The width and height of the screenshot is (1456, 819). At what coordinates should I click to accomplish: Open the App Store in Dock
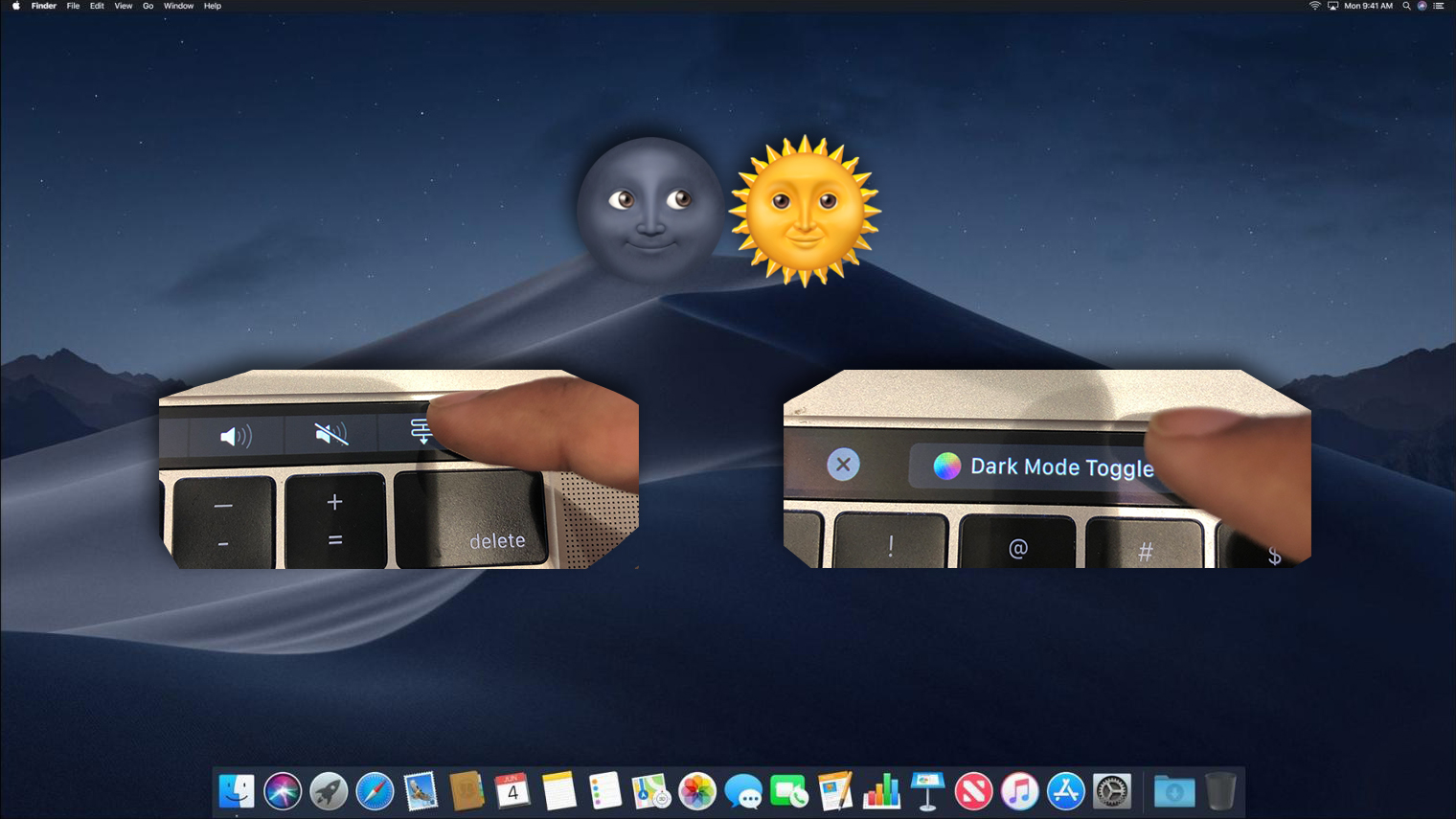(x=1065, y=792)
